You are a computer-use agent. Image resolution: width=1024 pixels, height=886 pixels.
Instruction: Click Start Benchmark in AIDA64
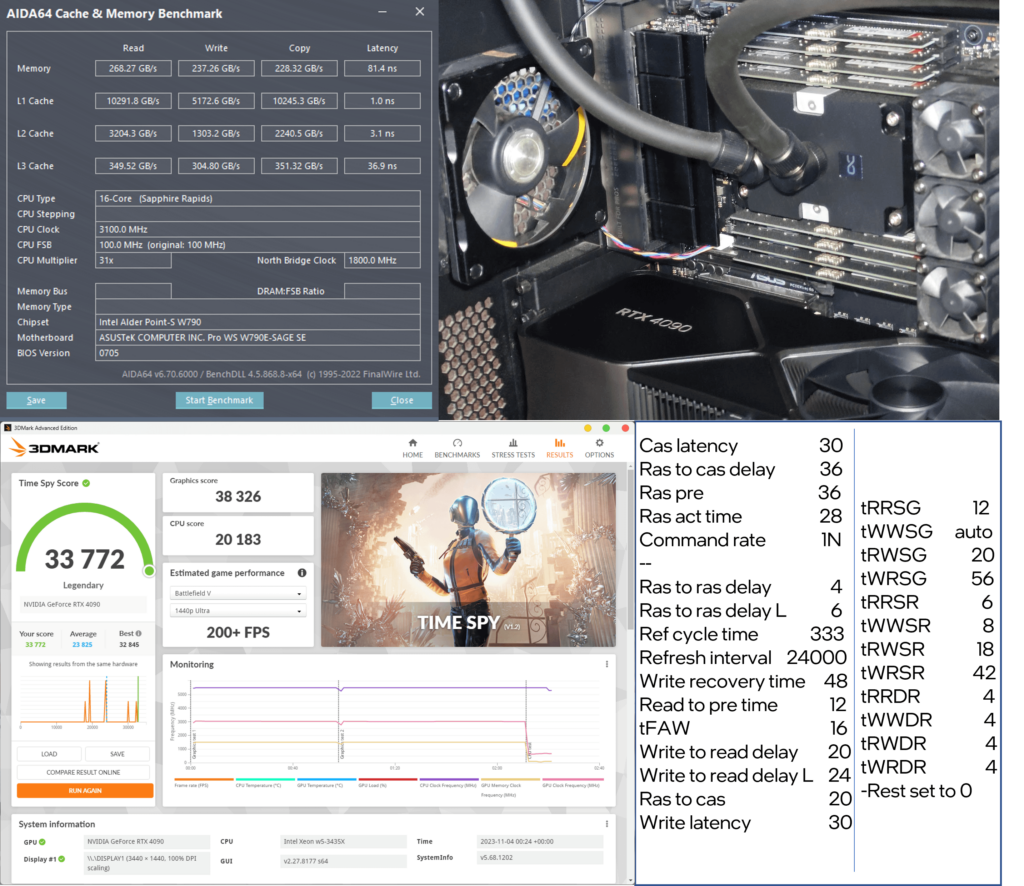[219, 400]
